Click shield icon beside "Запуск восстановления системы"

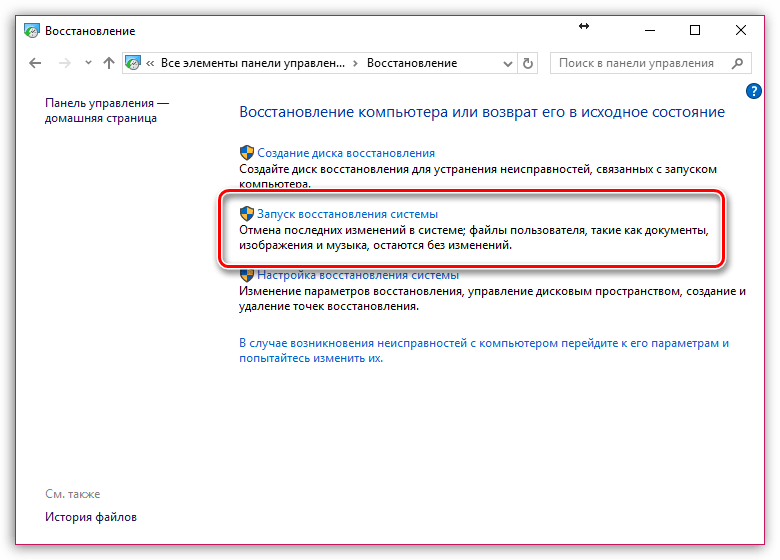[x=247, y=214]
